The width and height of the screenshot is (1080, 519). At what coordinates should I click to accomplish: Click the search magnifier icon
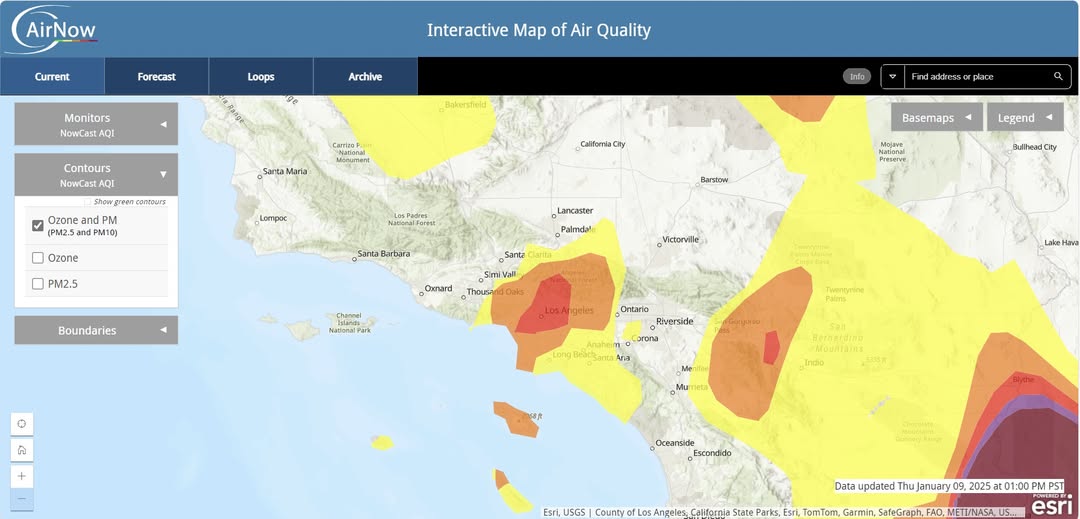[1058, 77]
